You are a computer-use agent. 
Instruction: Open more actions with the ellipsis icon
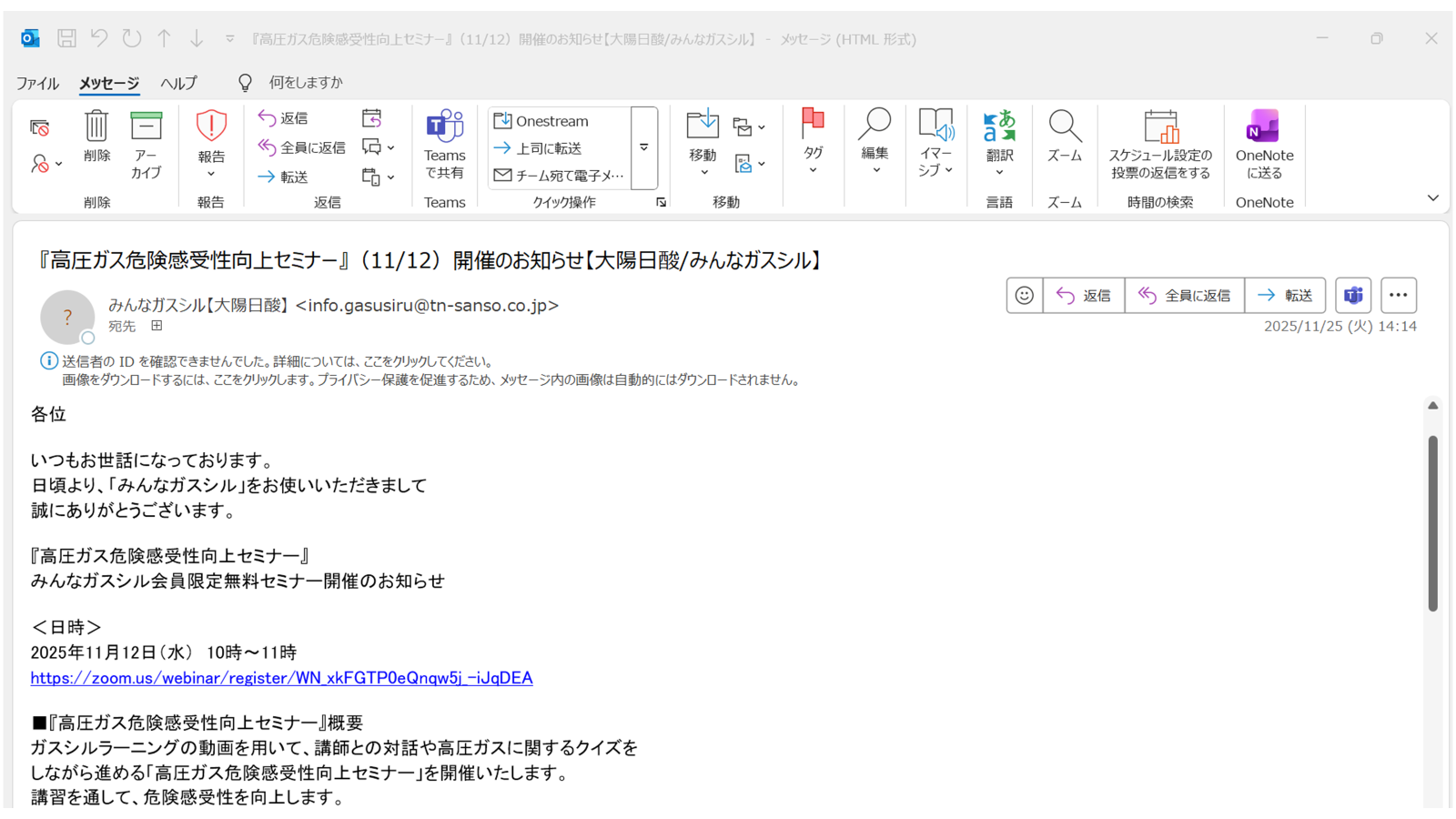pos(1398,295)
